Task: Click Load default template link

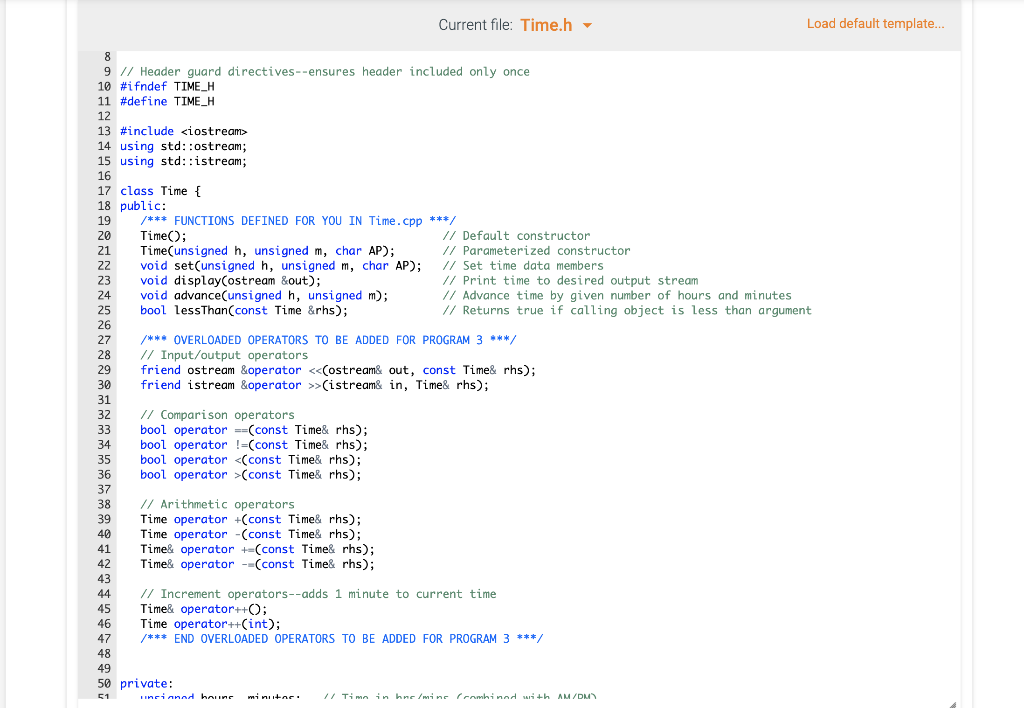Action: [x=876, y=23]
